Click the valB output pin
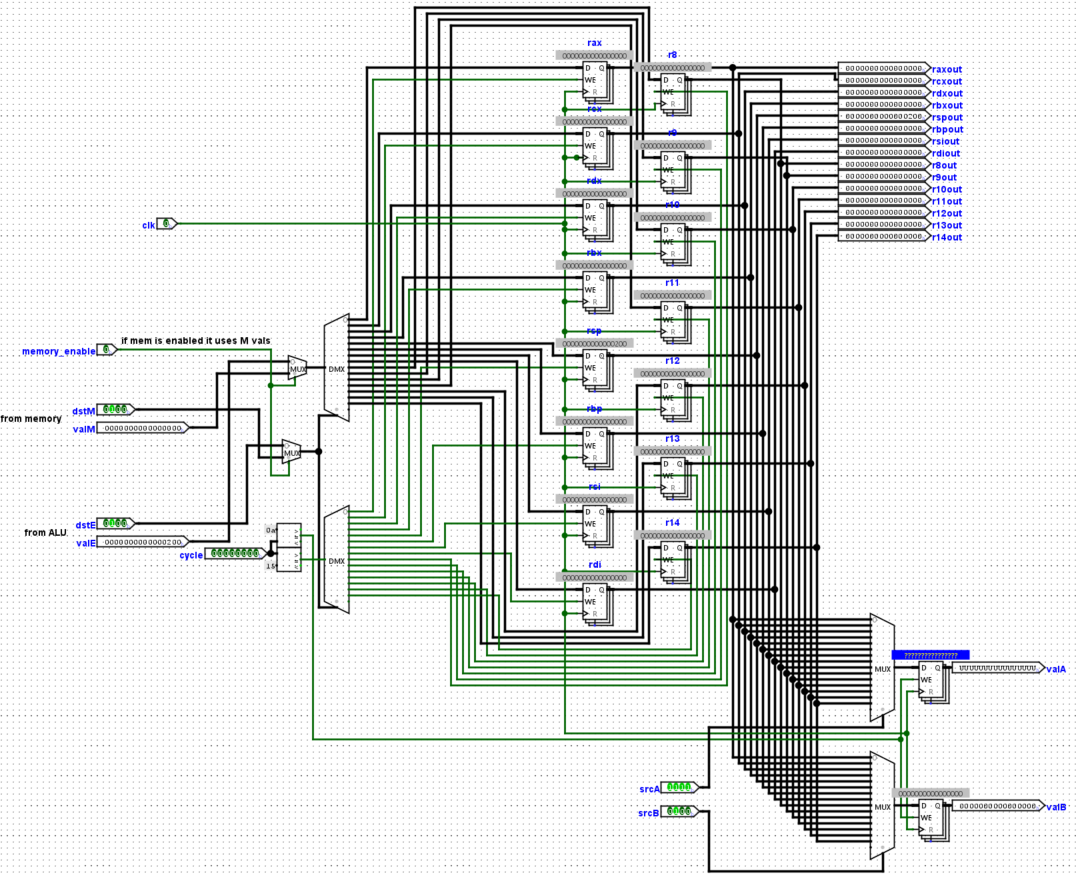Image resolution: width=1076 pixels, height=875 pixels. point(998,806)
